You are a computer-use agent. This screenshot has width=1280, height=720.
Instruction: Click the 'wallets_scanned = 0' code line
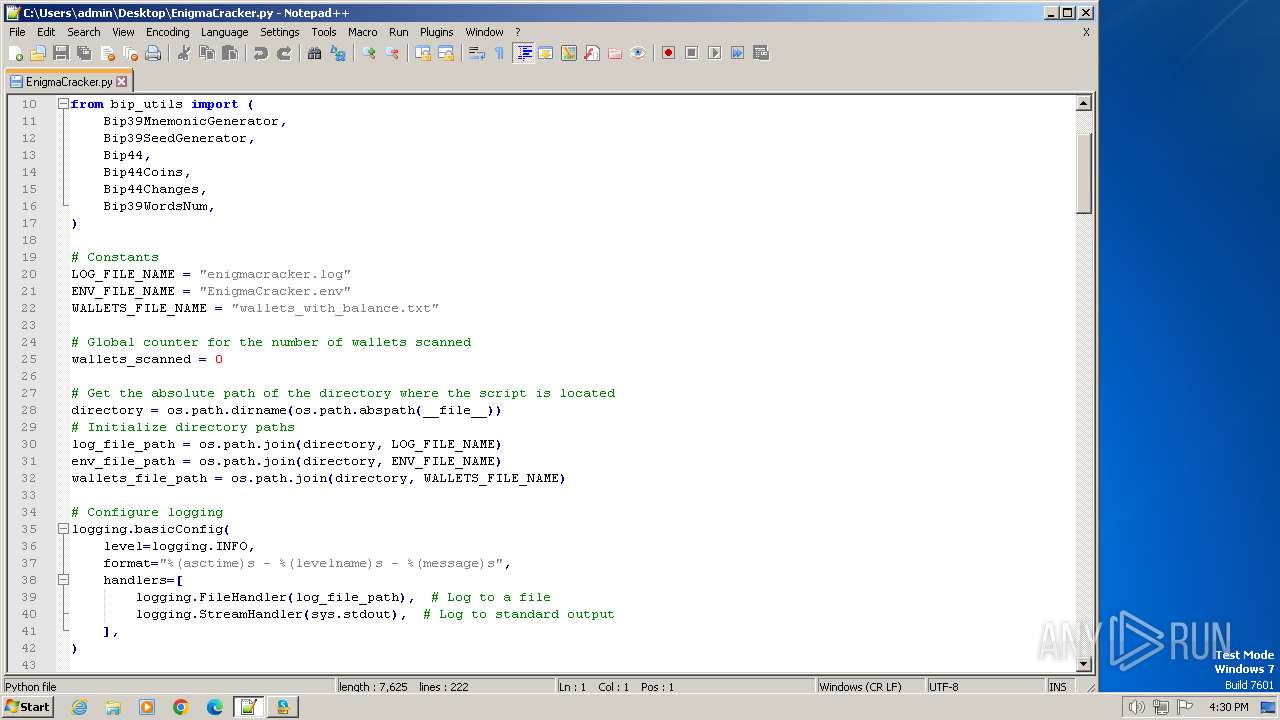147,359
